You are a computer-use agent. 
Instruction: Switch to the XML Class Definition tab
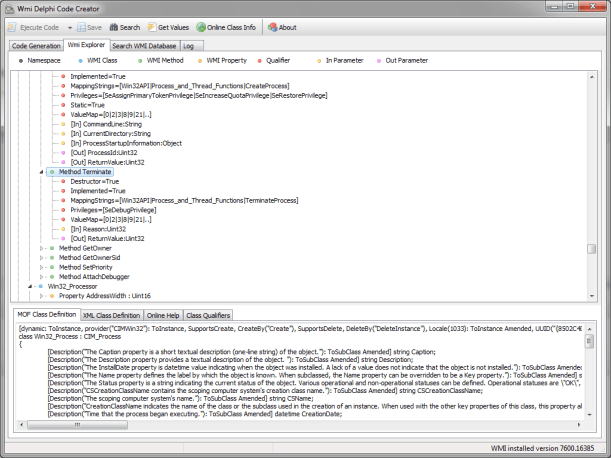coord(111,315)
